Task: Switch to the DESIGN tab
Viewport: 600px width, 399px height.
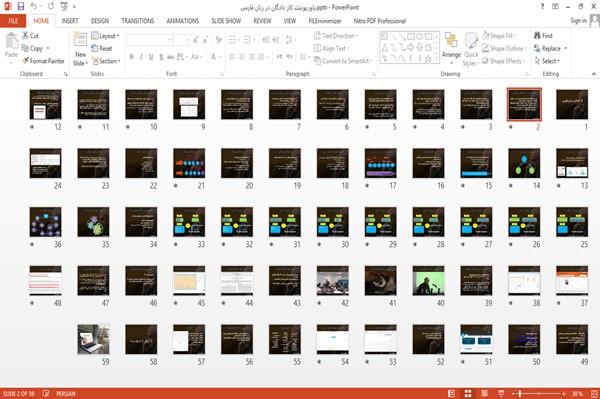Action: (x=99, y=21)
